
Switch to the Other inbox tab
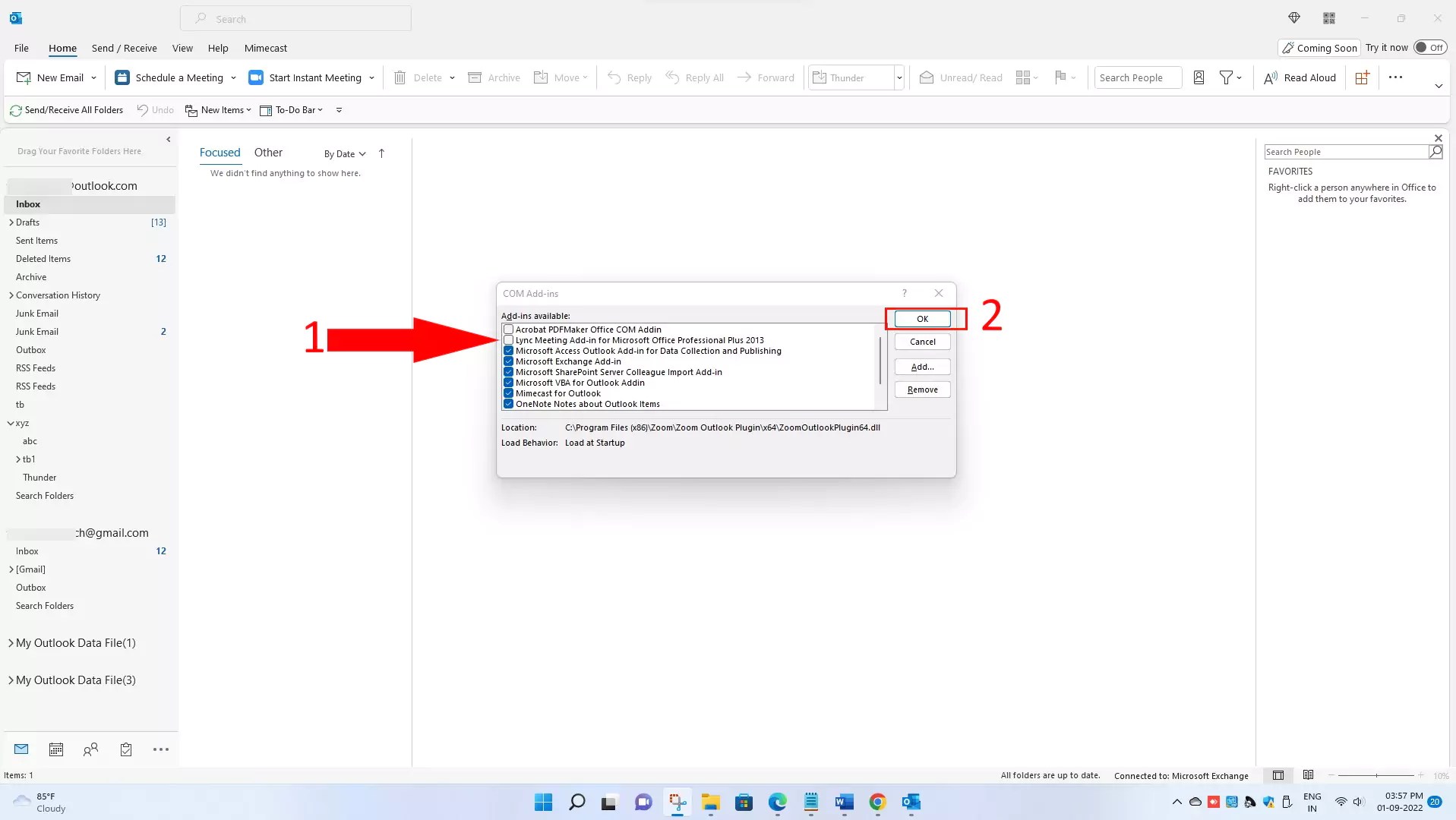pyautogui.click(x=268, y=153)
